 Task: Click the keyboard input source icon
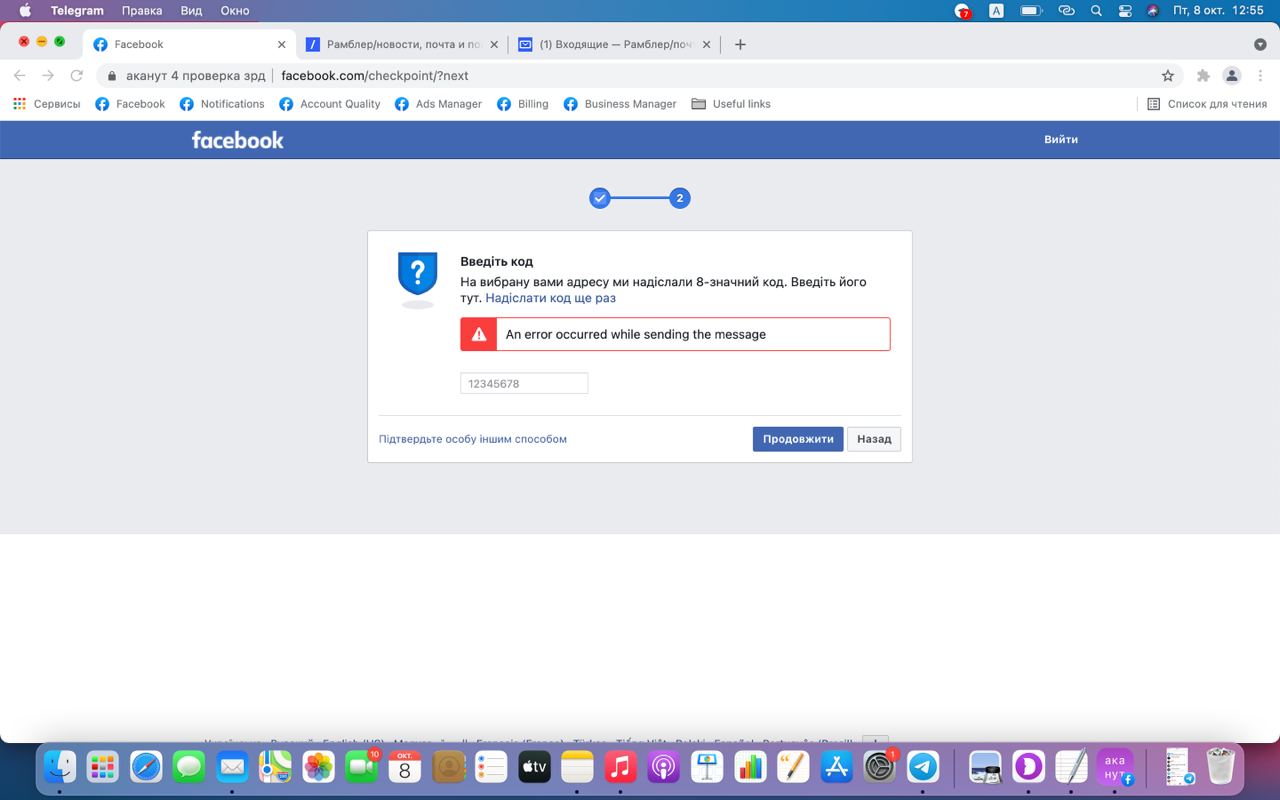[996, 11]
